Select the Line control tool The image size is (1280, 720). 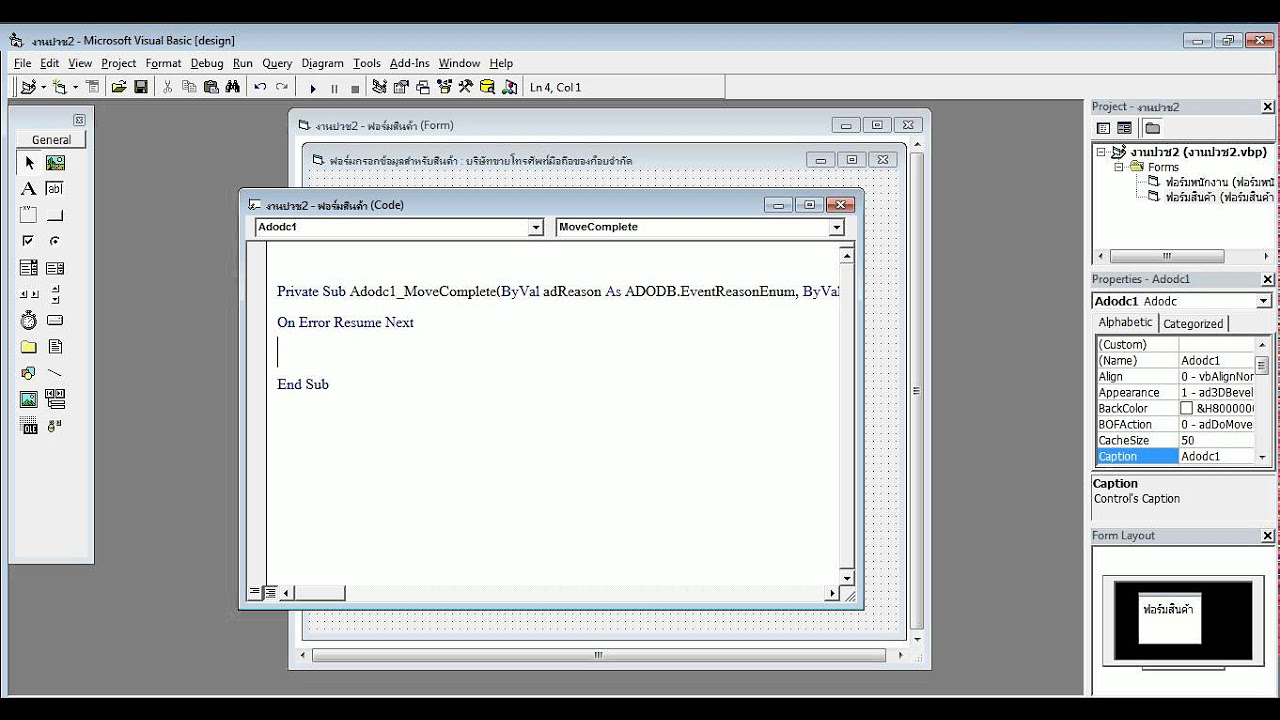55,373
